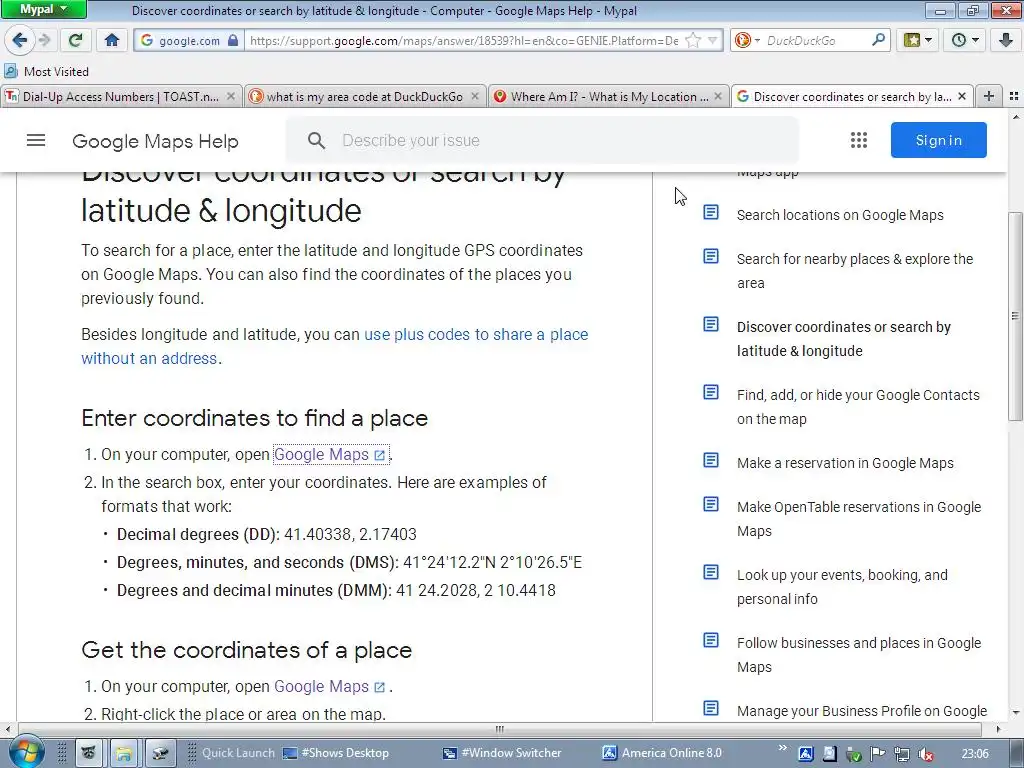
Task: Open 'Find, add, or hide your Google Contacts'
Action: tap(858, 407)
